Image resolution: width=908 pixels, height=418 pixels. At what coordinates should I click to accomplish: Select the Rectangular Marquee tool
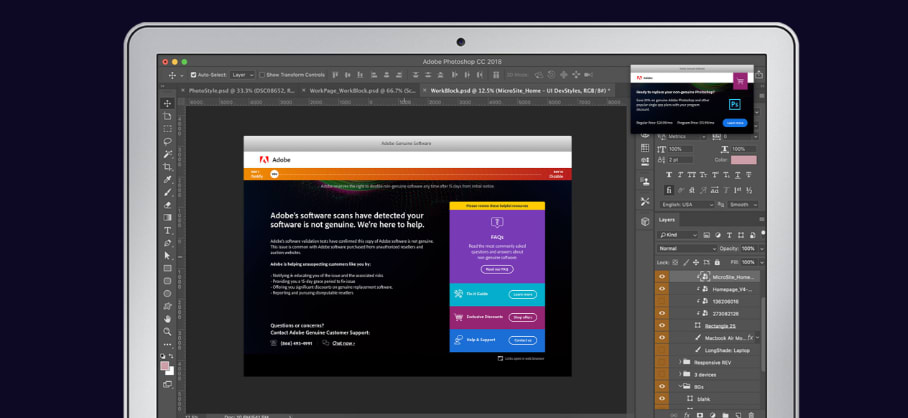[x=167, y=129]
